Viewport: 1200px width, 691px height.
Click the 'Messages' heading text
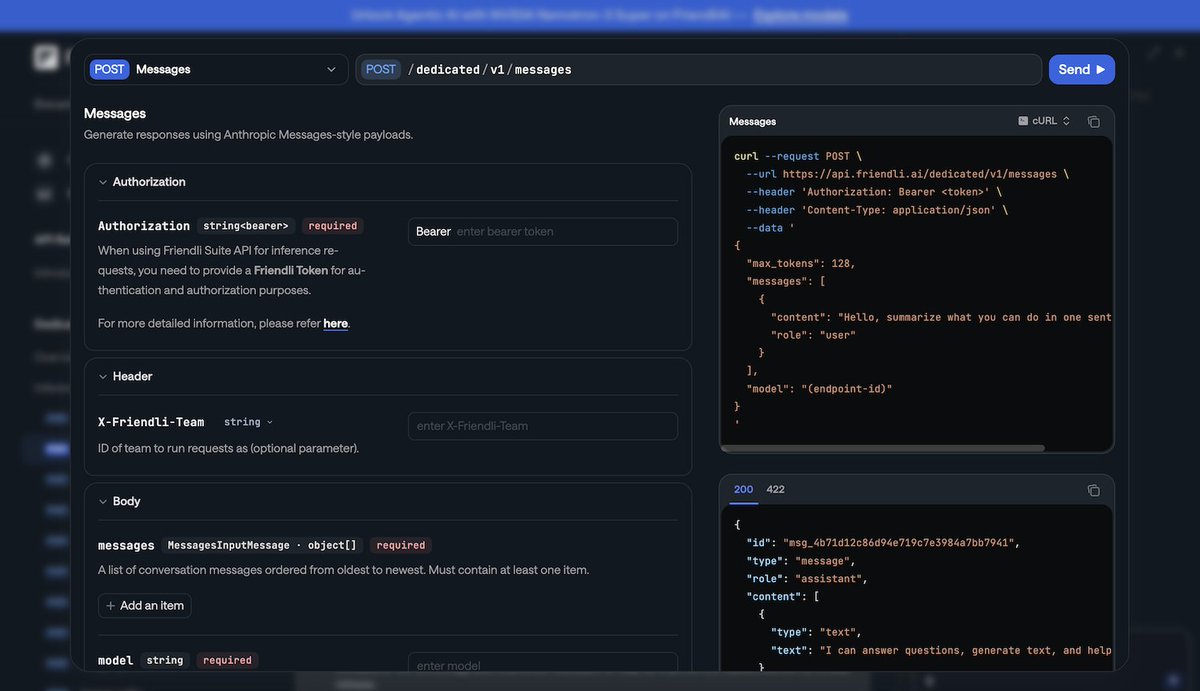(115, 113)
